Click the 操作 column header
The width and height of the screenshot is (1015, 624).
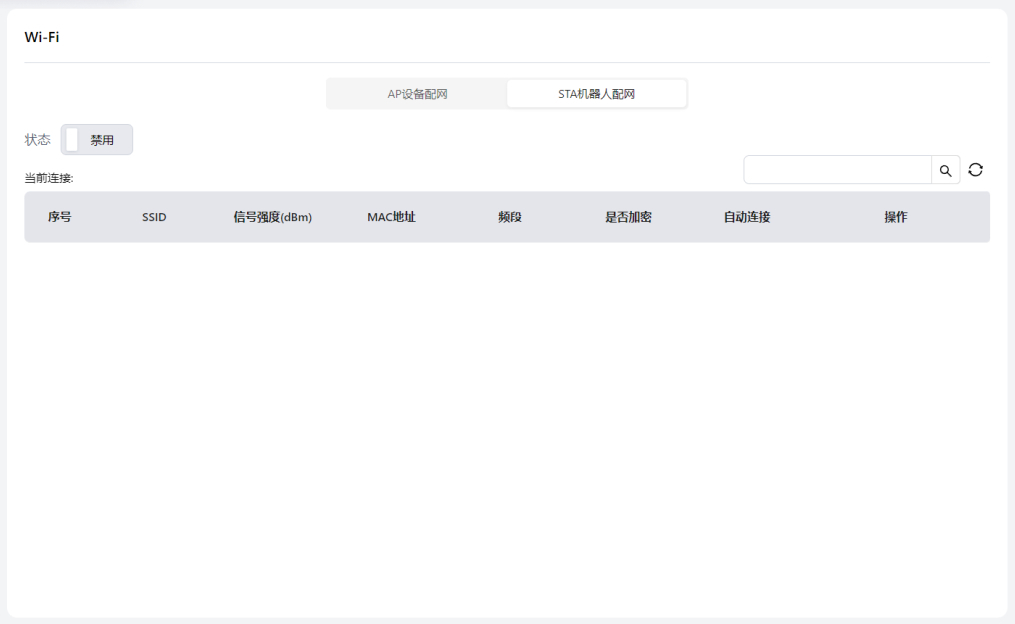(896, 217)
